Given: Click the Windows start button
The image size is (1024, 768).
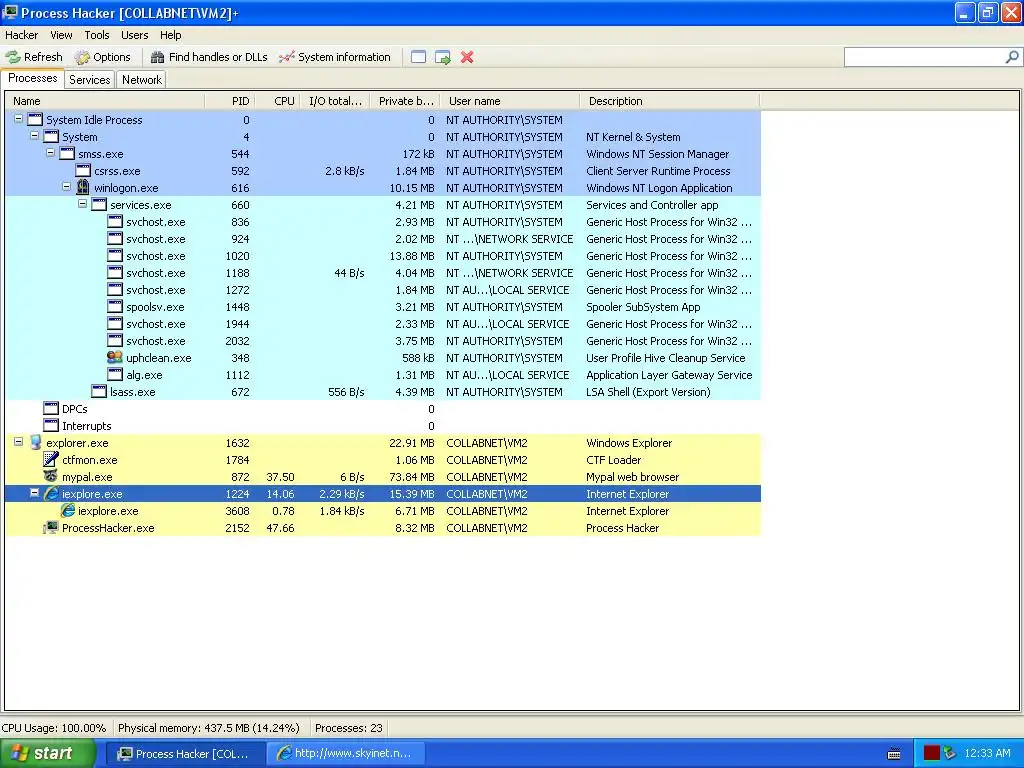Looking at the screenshot, I should tap(48, 753).
